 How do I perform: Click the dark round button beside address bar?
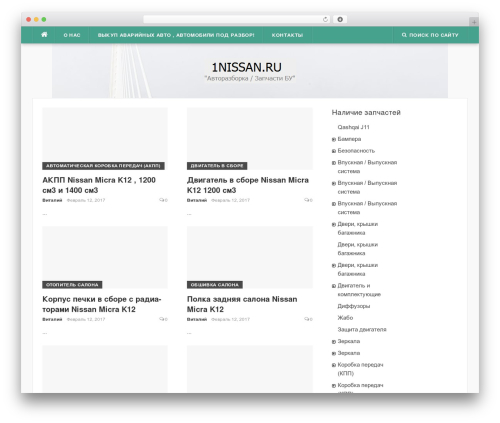(340, 19)
